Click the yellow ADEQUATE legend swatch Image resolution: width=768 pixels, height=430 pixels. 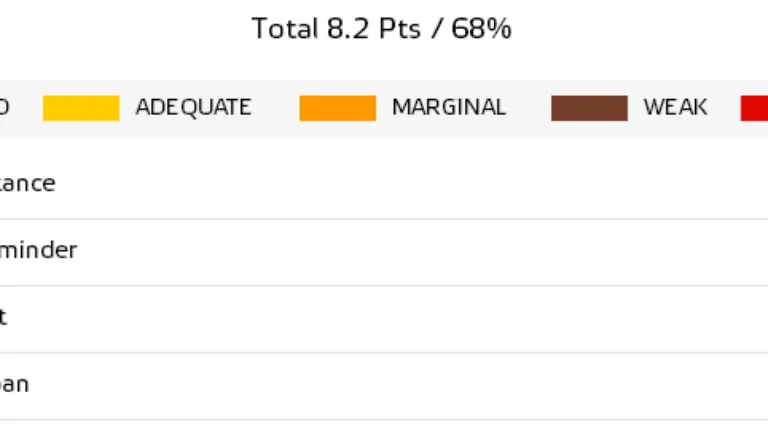(x=81, y=108)
